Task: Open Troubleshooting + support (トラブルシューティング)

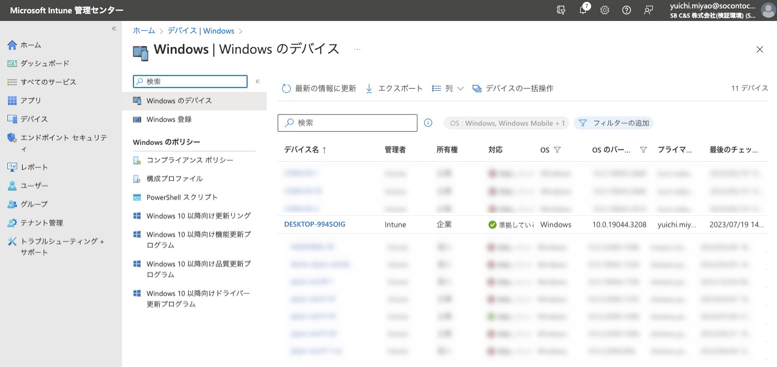Action: click(x=56, y=247)
